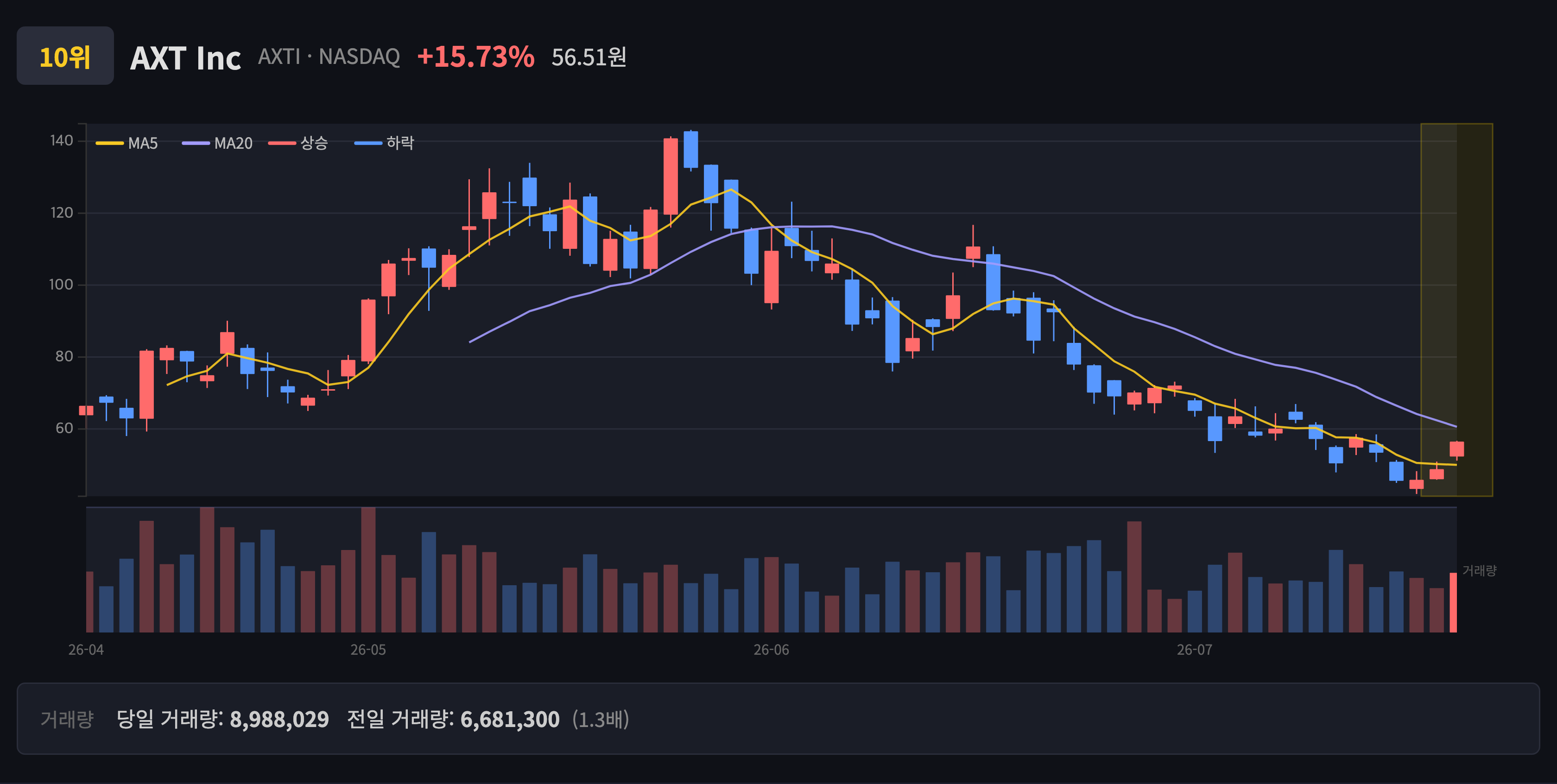Click the AXTI · NASDAQ ticker label
The width and height of the screenshot is (1557, 784).
coord(329,57)
